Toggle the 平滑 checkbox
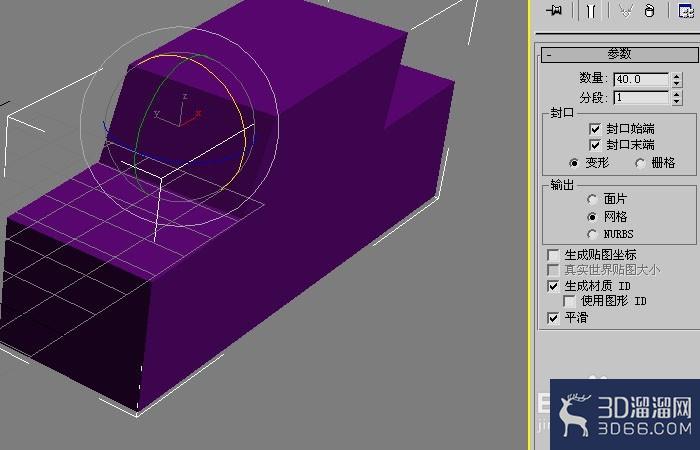 553,318
